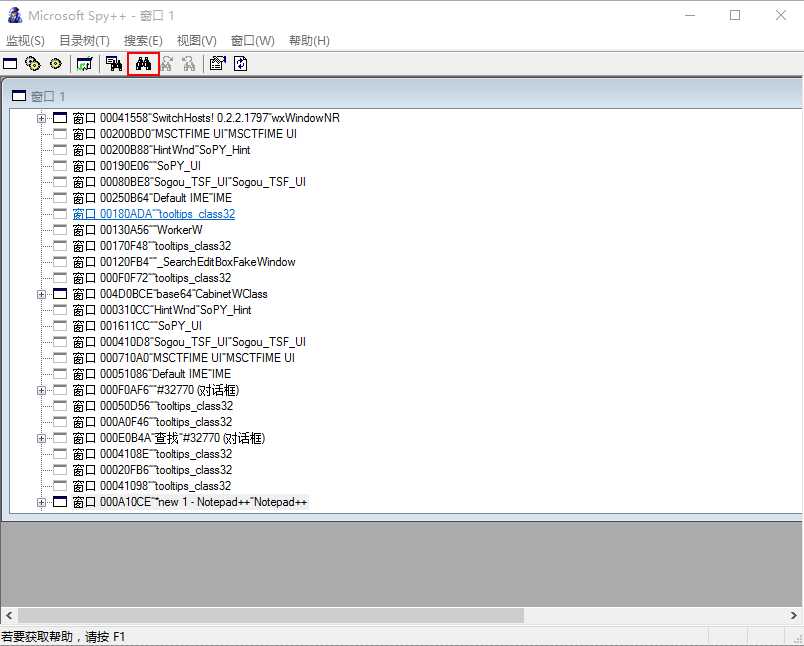Select row 000310CC HintWnd SoPY_Hint

point(162,310)
